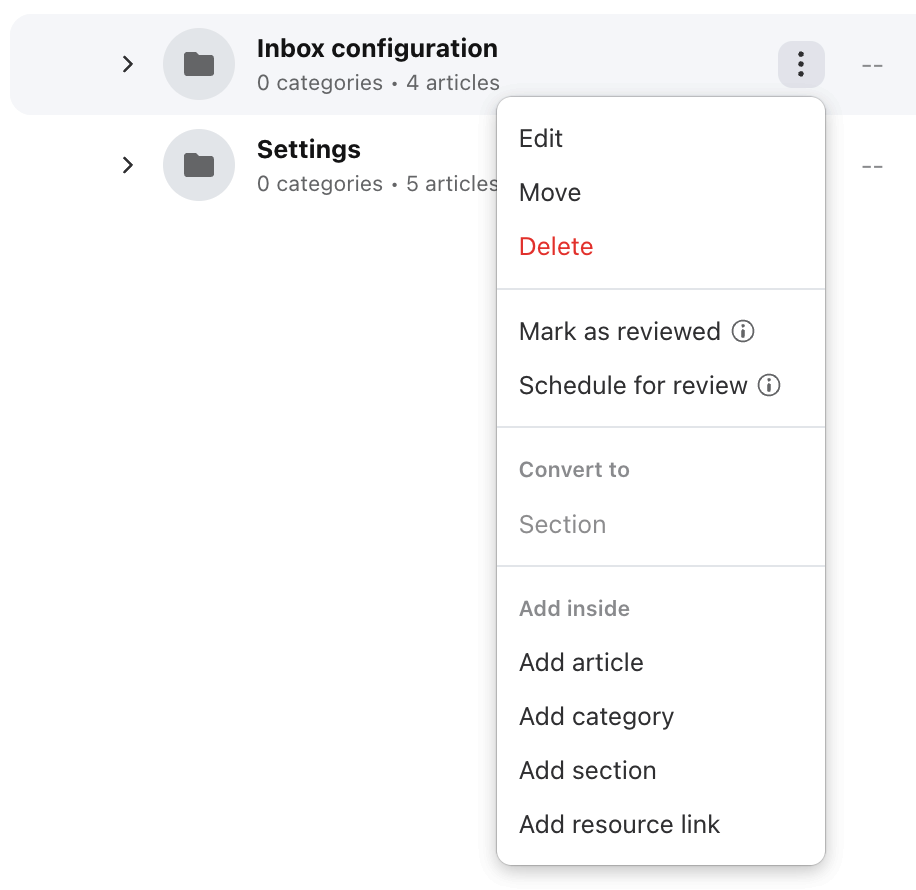
Task: Click info icon beside Schedule for review
Action: point(769,385)
